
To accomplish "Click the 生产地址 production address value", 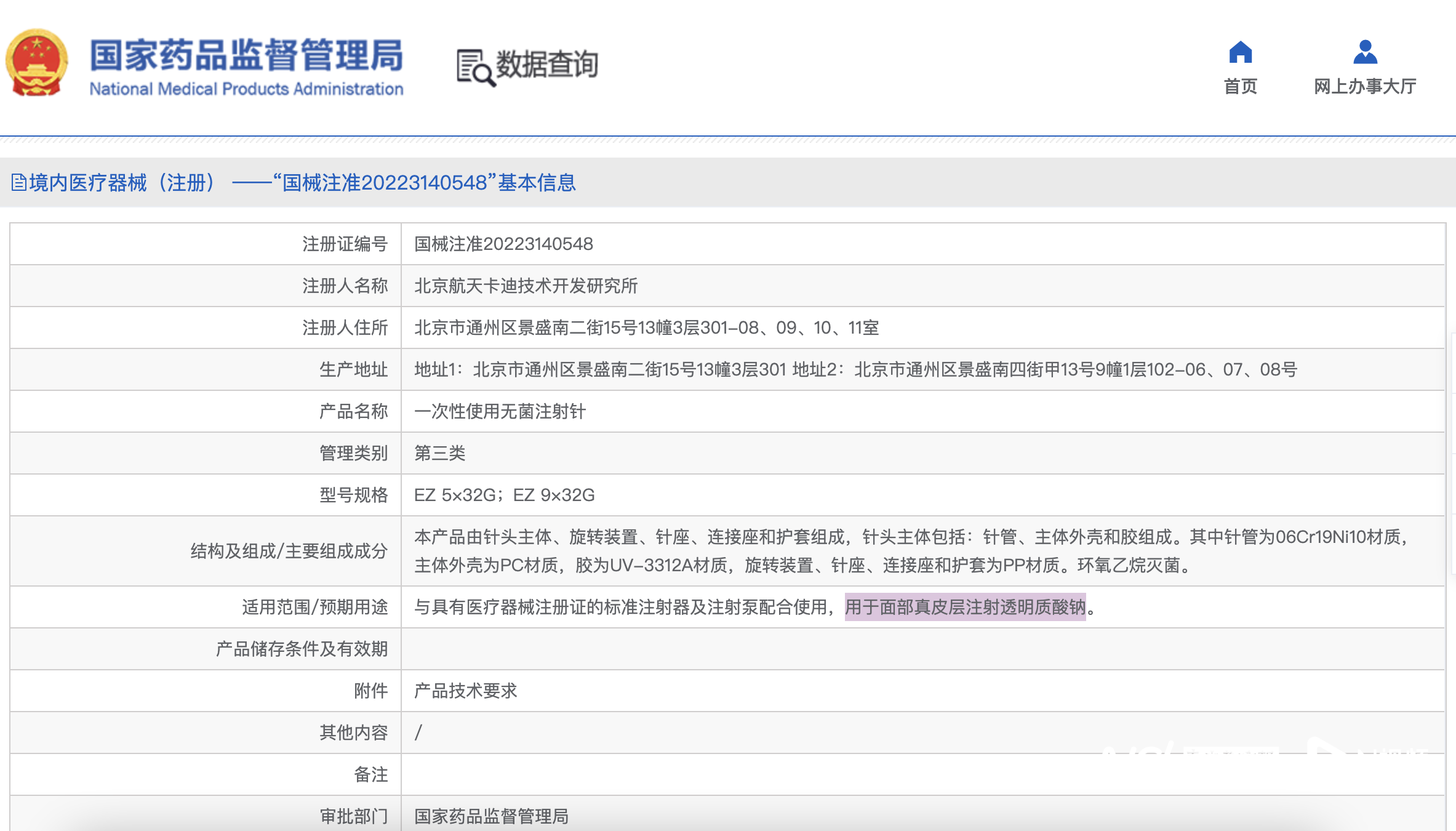I will [855, 370].
